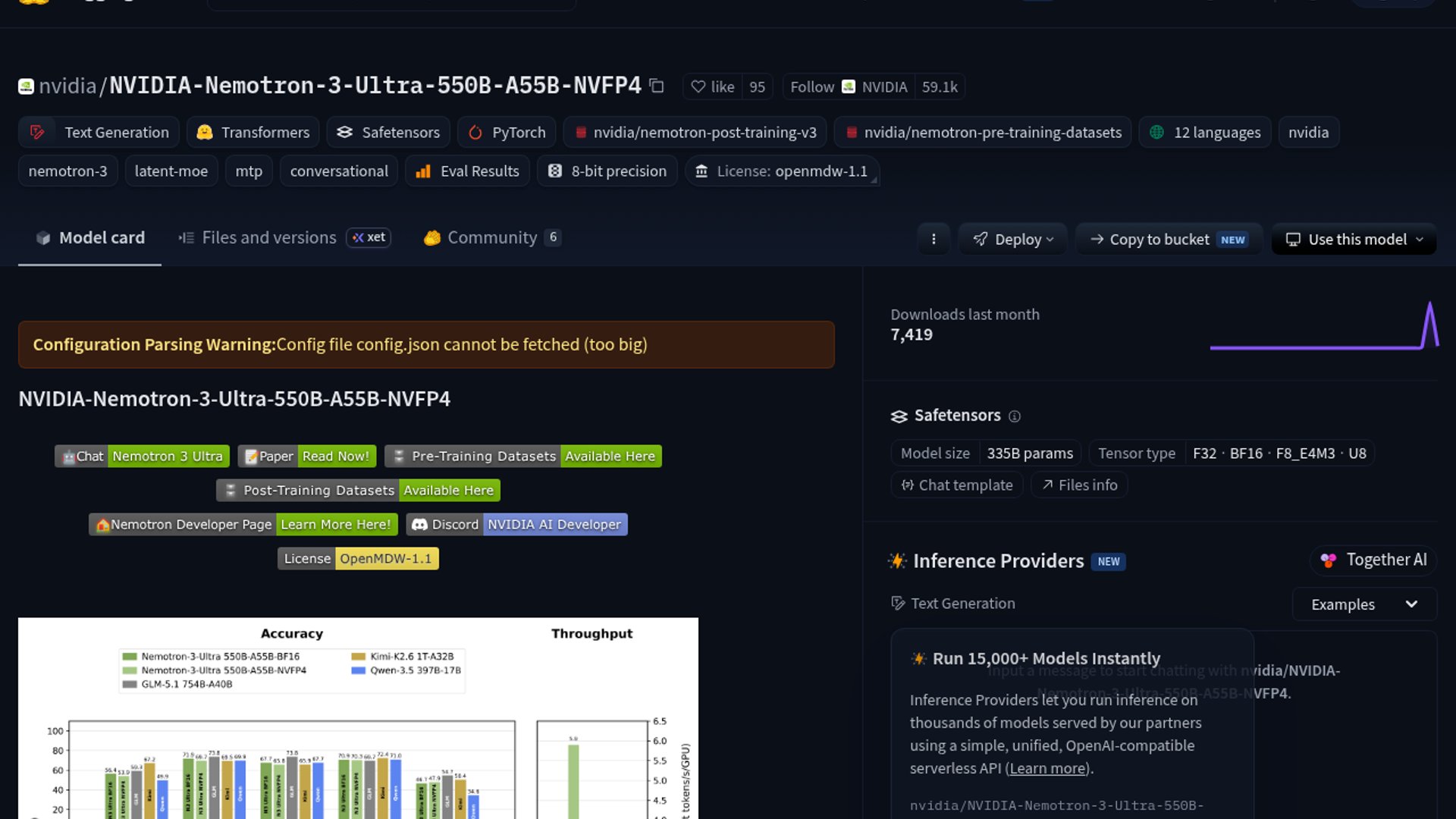The height and width of the screenshot is (819, 1456).
Task: Click the 12 languages tag
Action: tap(1205, 132)
